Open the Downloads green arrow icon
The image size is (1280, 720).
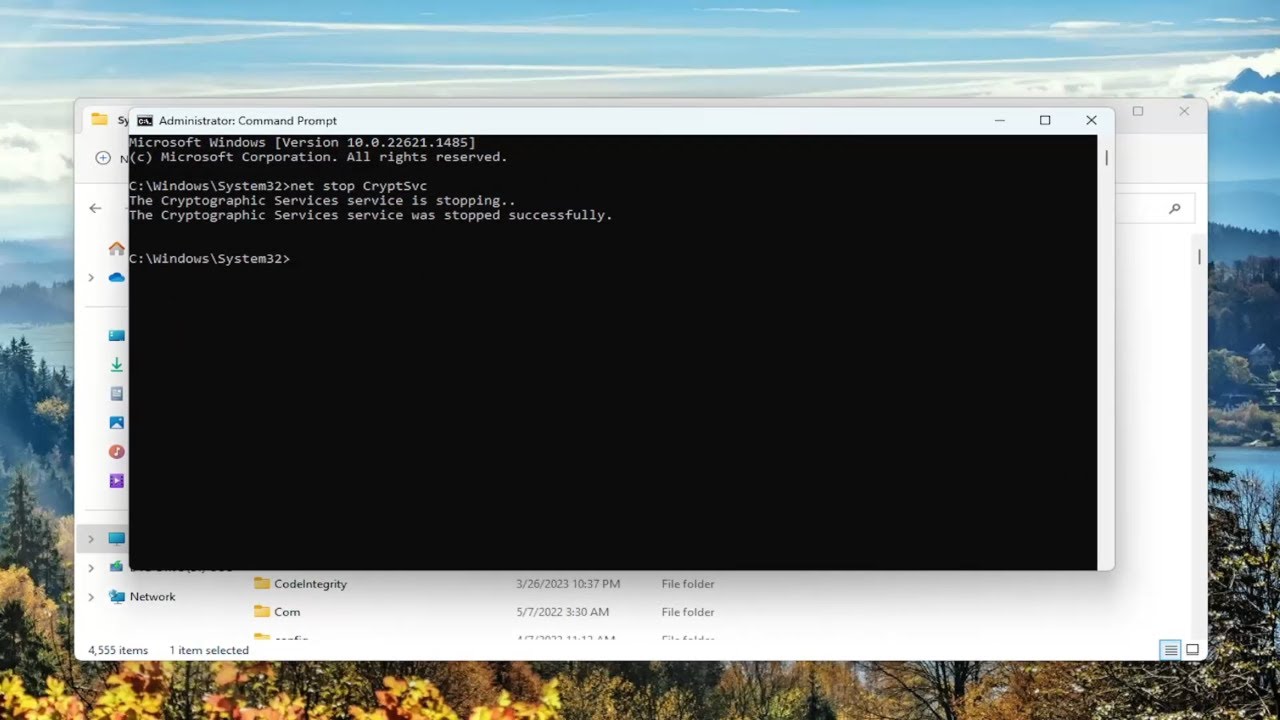[117, 365]
